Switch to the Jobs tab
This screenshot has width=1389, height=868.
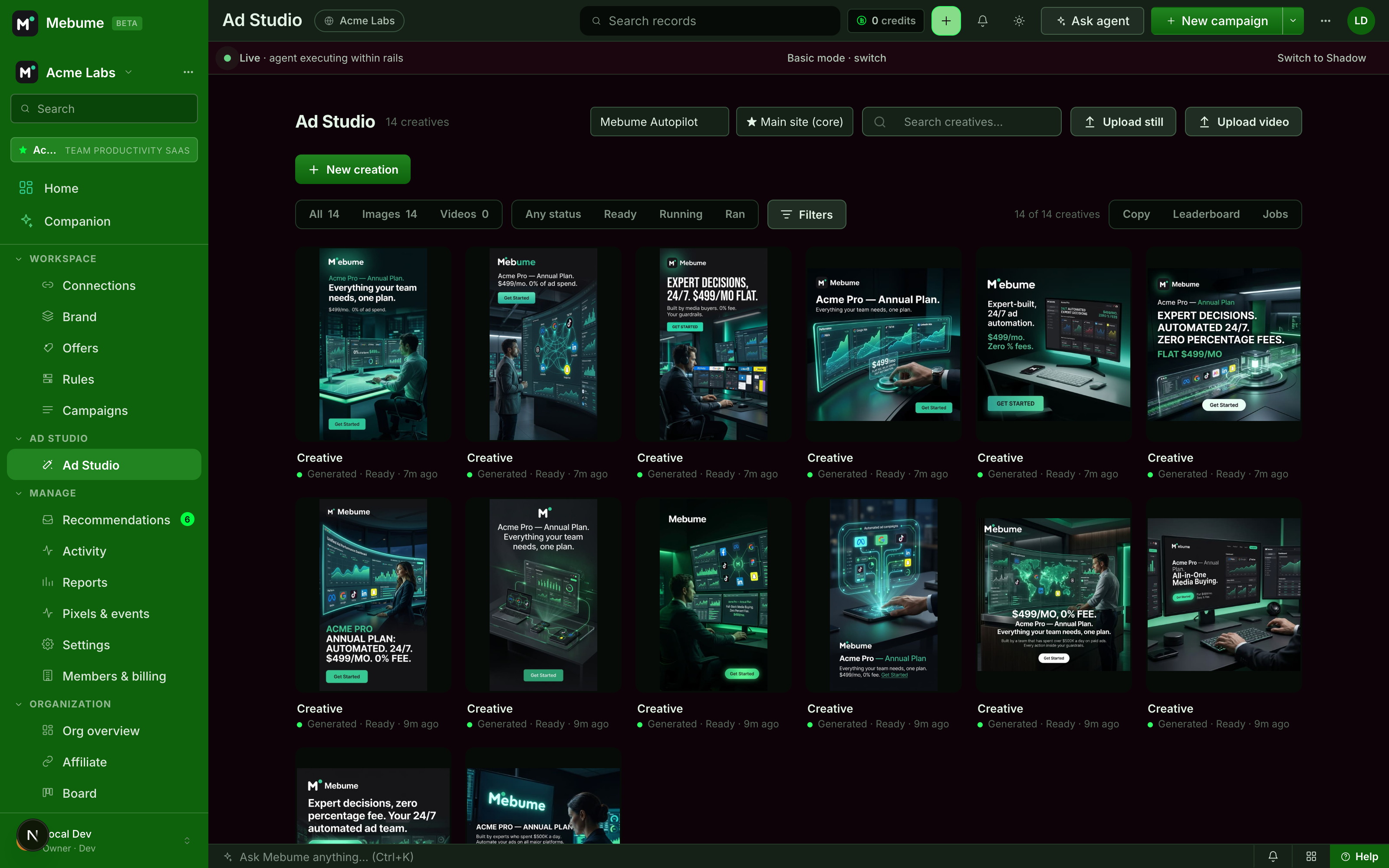[1275, 214]
